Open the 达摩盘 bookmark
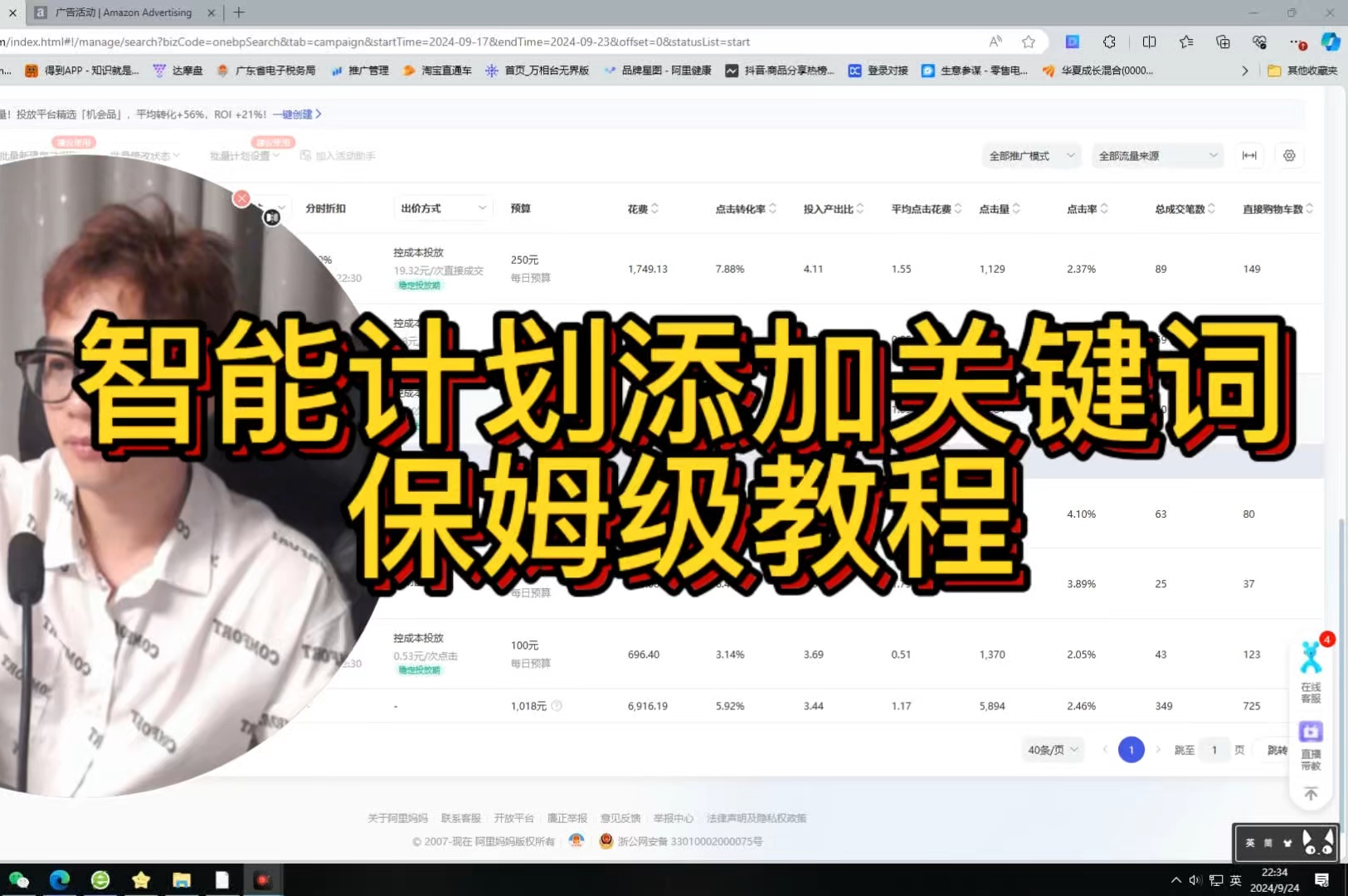This screenshot has width=1348, height=896. [178, 71]
